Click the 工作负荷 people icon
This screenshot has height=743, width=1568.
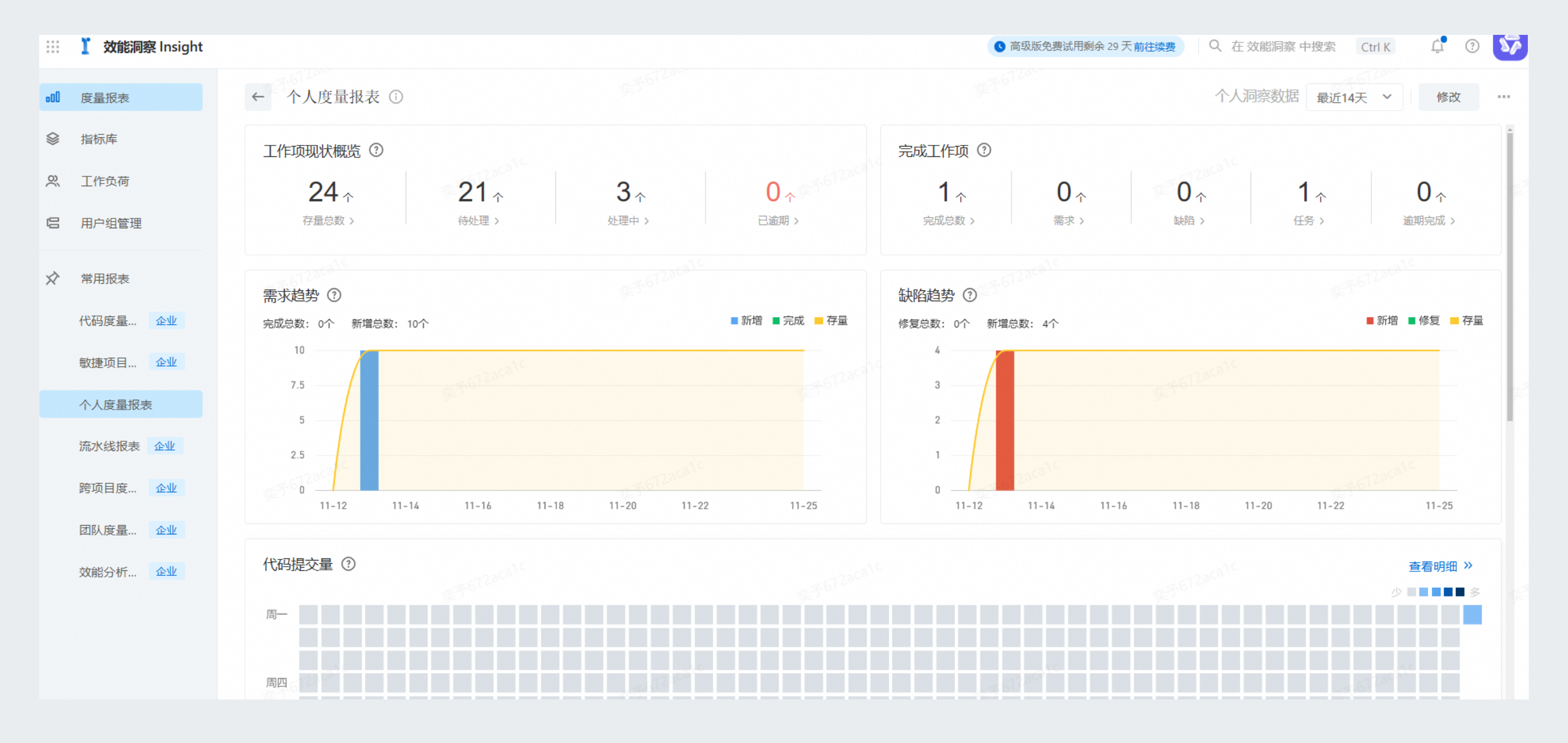tap(53, 181)
